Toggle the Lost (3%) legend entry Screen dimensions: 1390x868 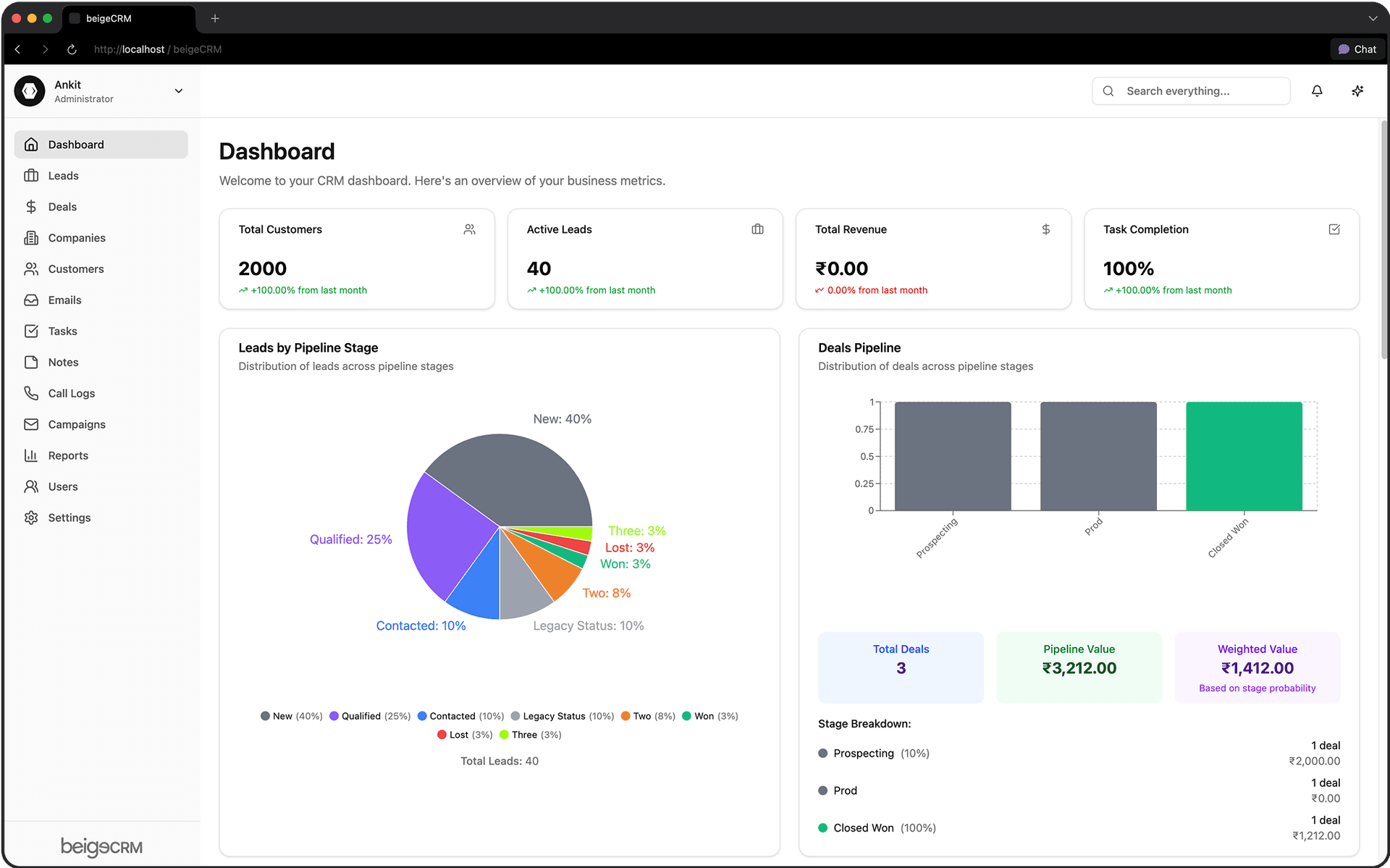click(x=465, y=735)
